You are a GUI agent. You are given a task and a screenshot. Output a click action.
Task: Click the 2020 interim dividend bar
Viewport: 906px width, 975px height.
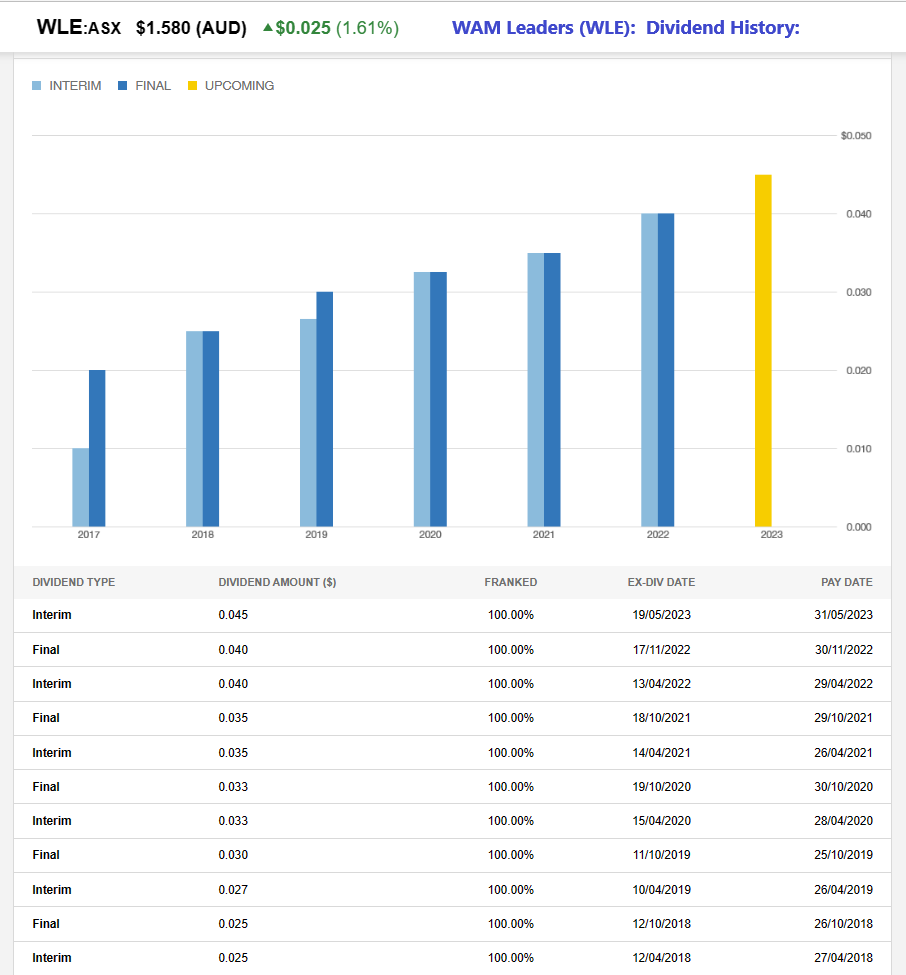(x=422, y=399)
